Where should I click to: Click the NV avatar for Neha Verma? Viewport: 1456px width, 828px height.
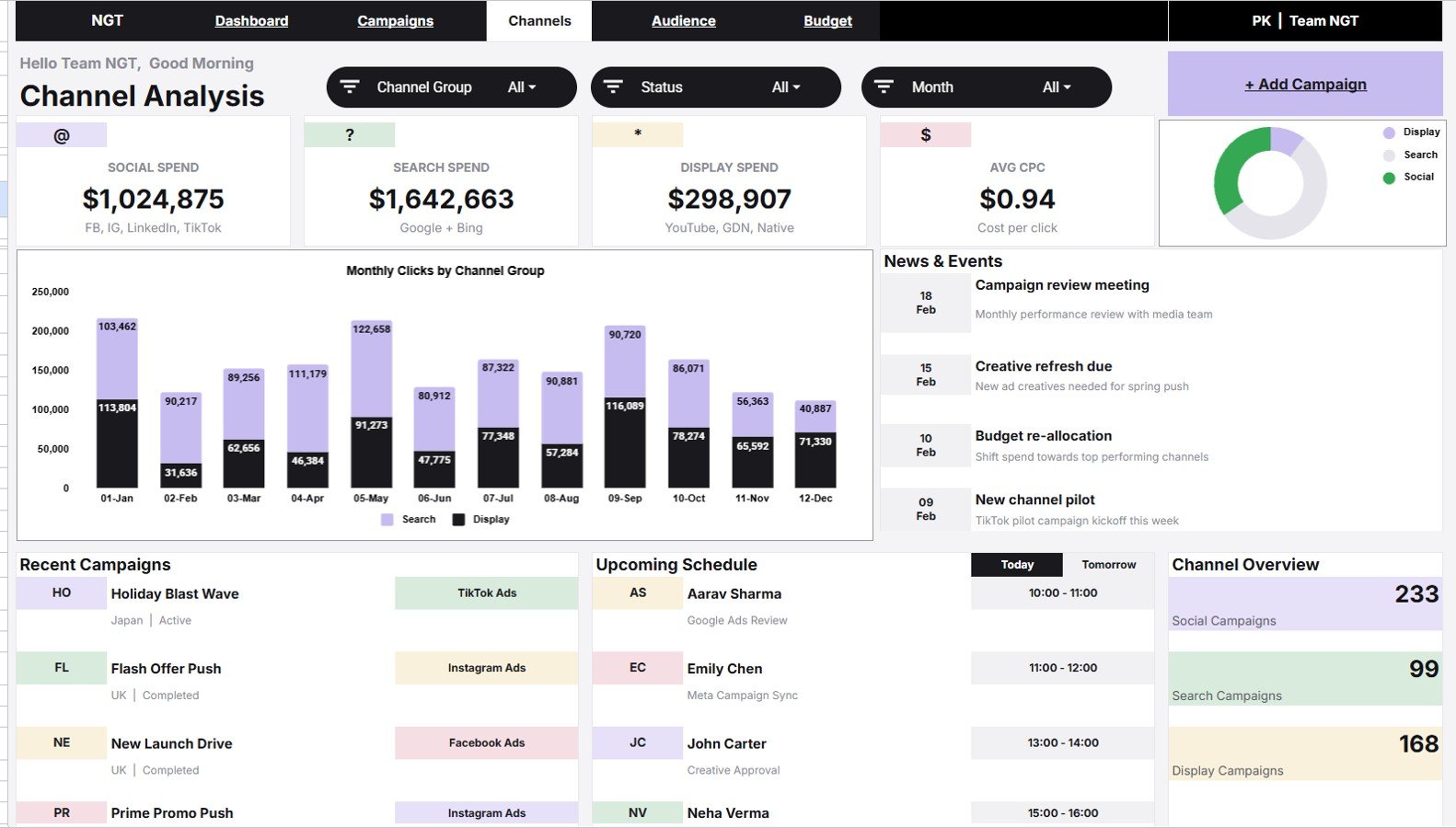pos(638,812)
